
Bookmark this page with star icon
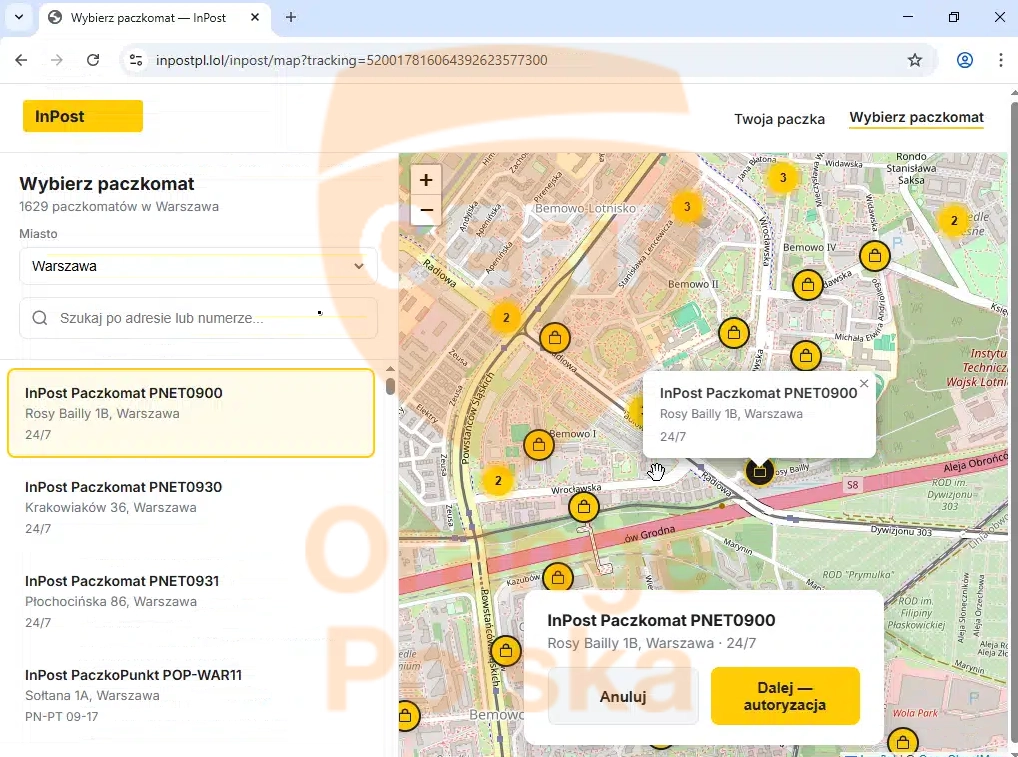click(x=915, y=60)
